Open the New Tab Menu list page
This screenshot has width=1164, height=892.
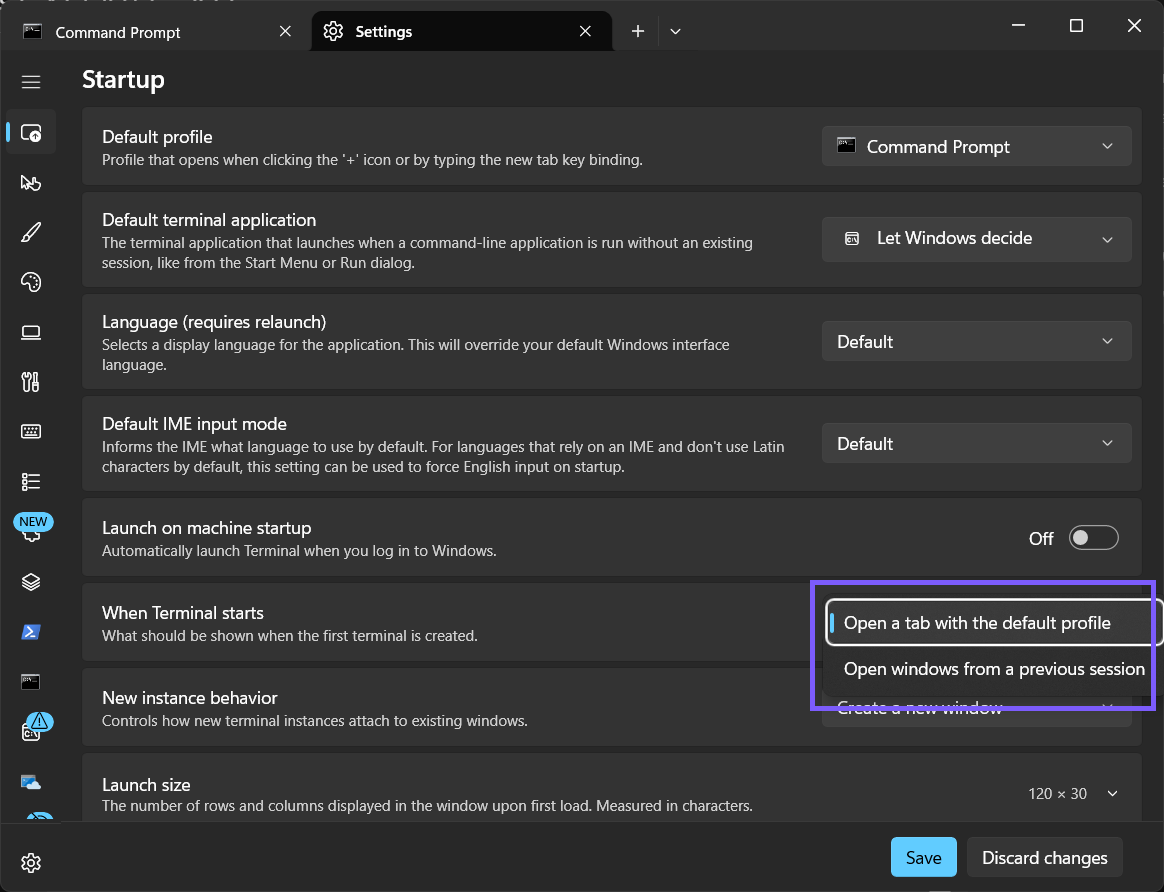point(30,482)
